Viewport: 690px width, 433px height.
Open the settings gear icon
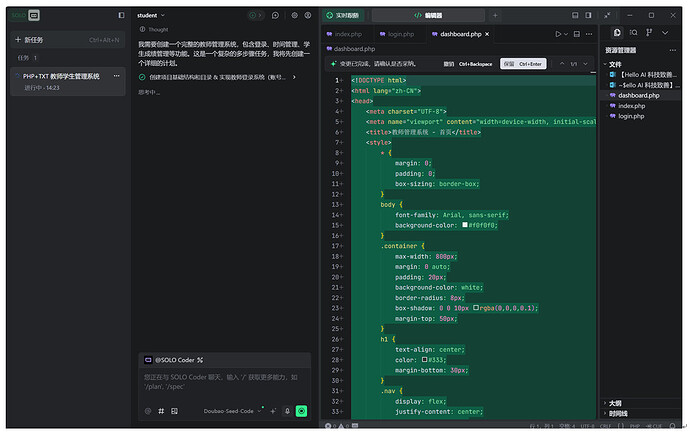pyautogui.click(x=294, y=15)
